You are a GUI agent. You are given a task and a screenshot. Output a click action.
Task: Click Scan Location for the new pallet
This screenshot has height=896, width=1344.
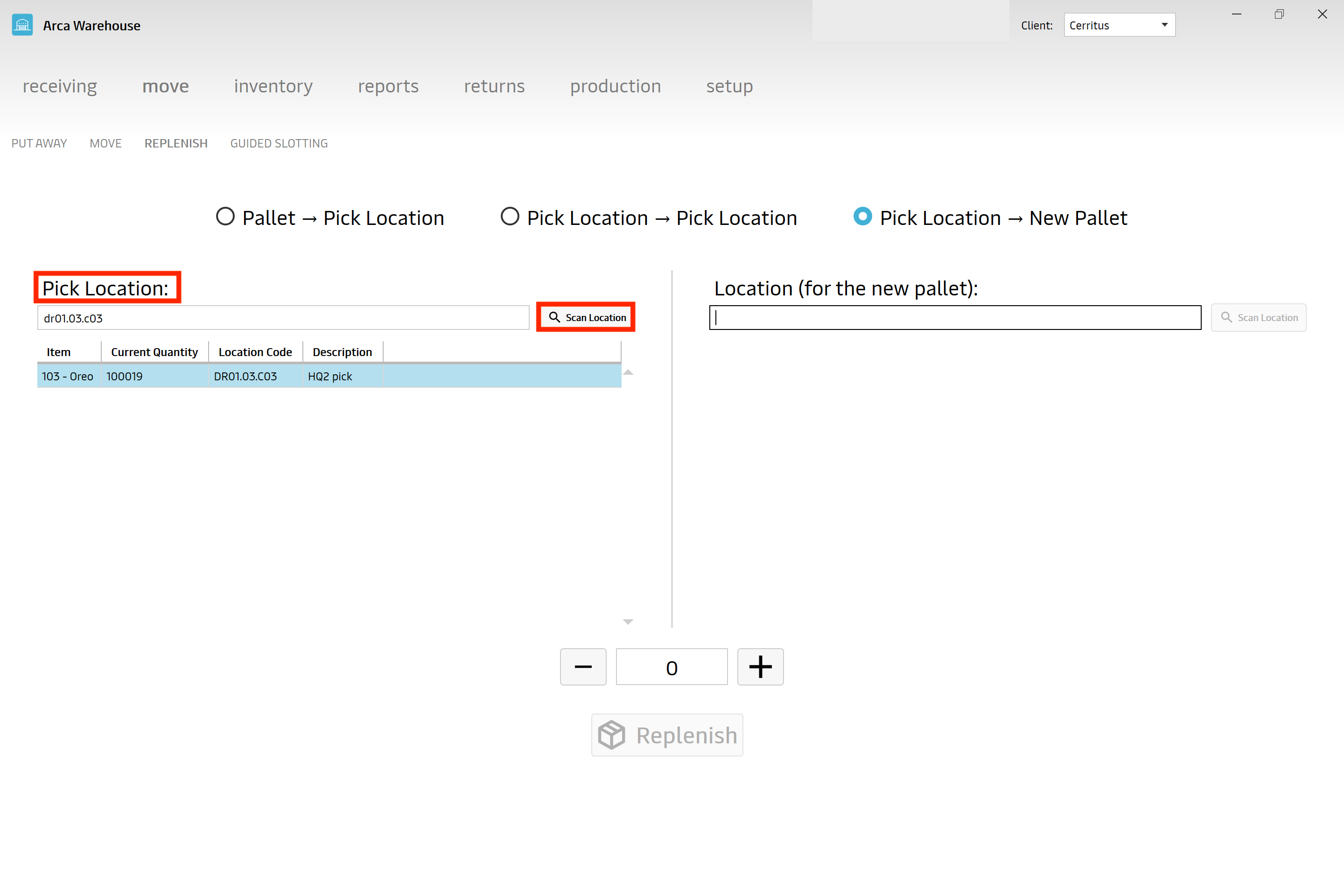1258,317
